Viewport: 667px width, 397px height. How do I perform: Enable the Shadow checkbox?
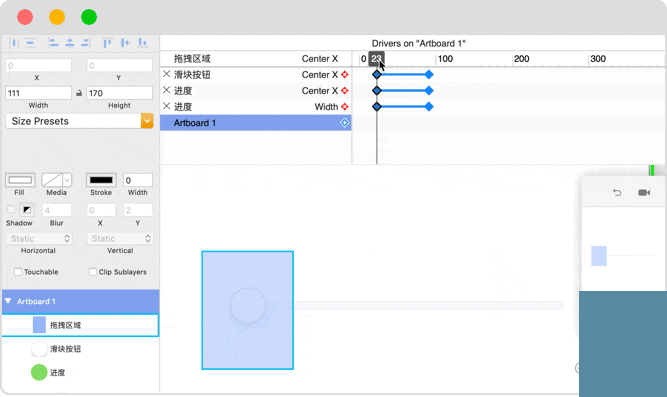[11, 209]
